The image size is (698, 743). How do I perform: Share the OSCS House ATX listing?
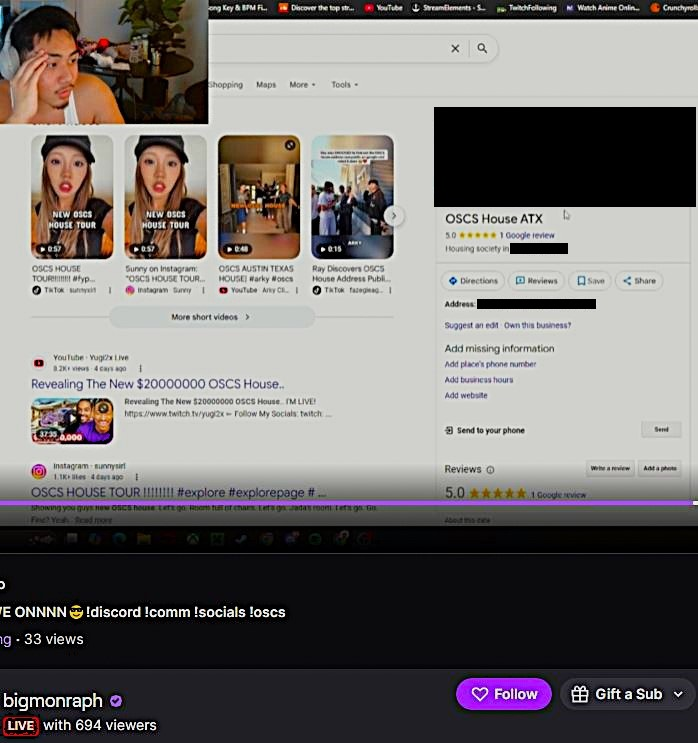(x=639, y=281)
